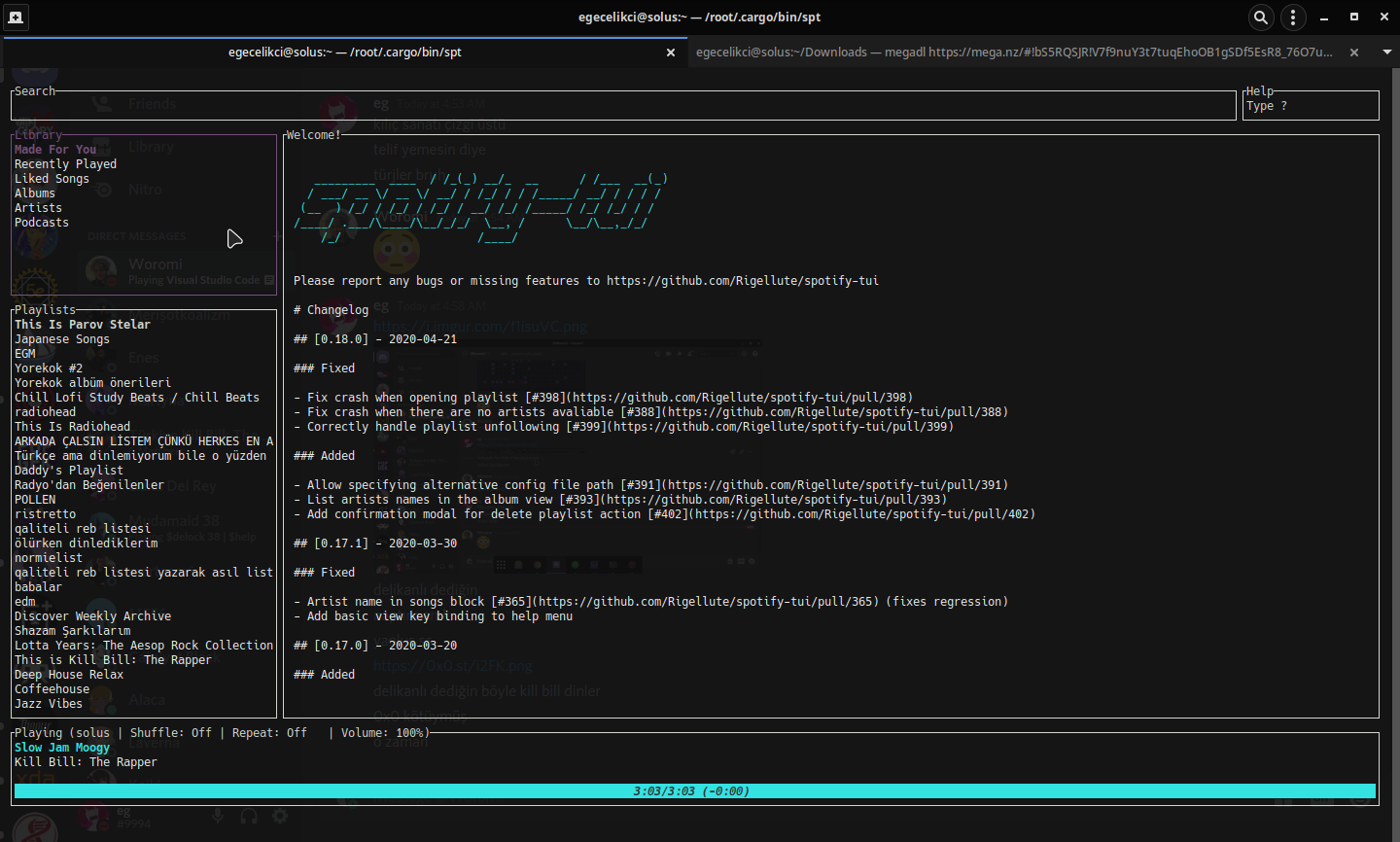Click the Help Type ? box
The image size is (1400, 842).
(1311, 106)
